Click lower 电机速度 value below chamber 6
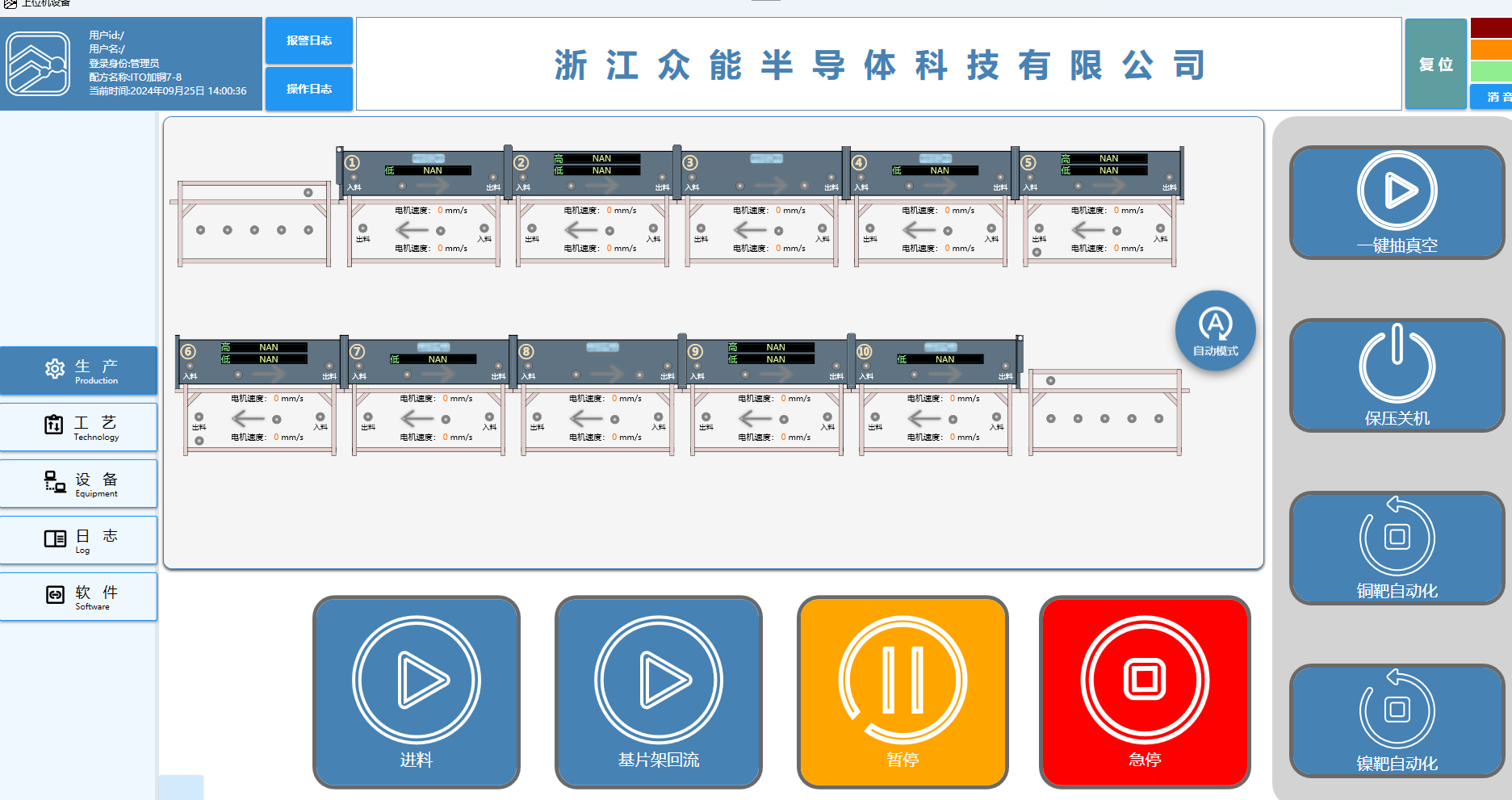The image size is (1512, 800). click(x=276, y=437)
